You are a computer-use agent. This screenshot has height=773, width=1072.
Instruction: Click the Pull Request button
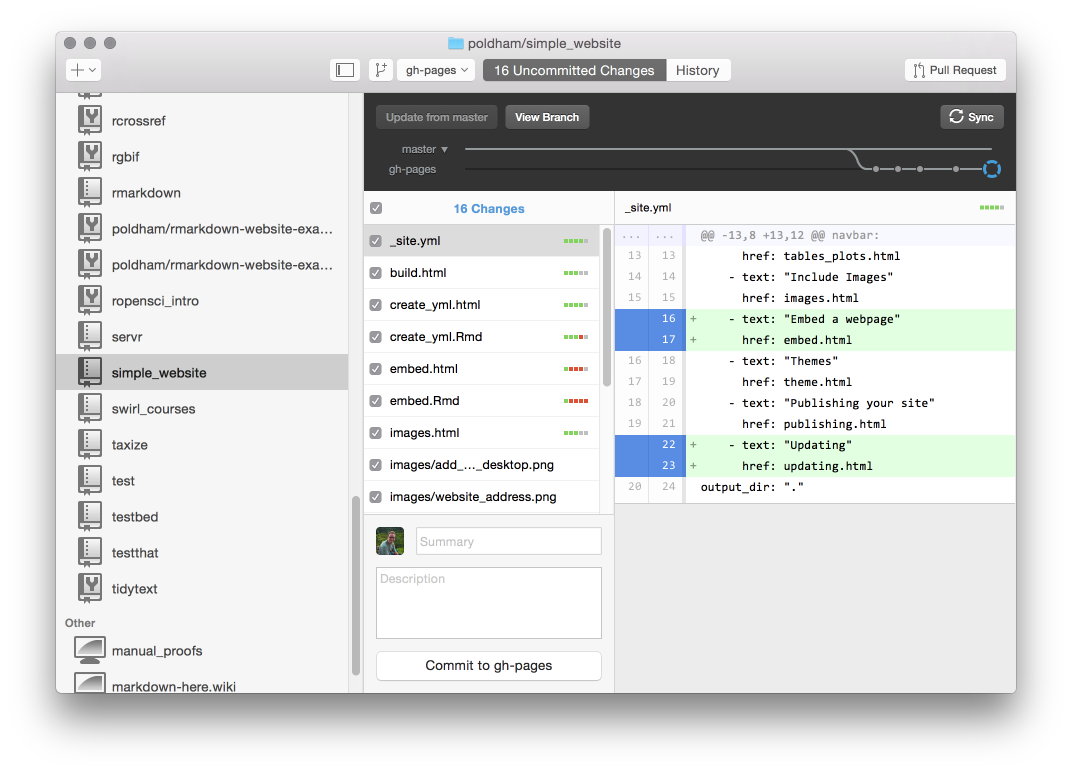955,70
